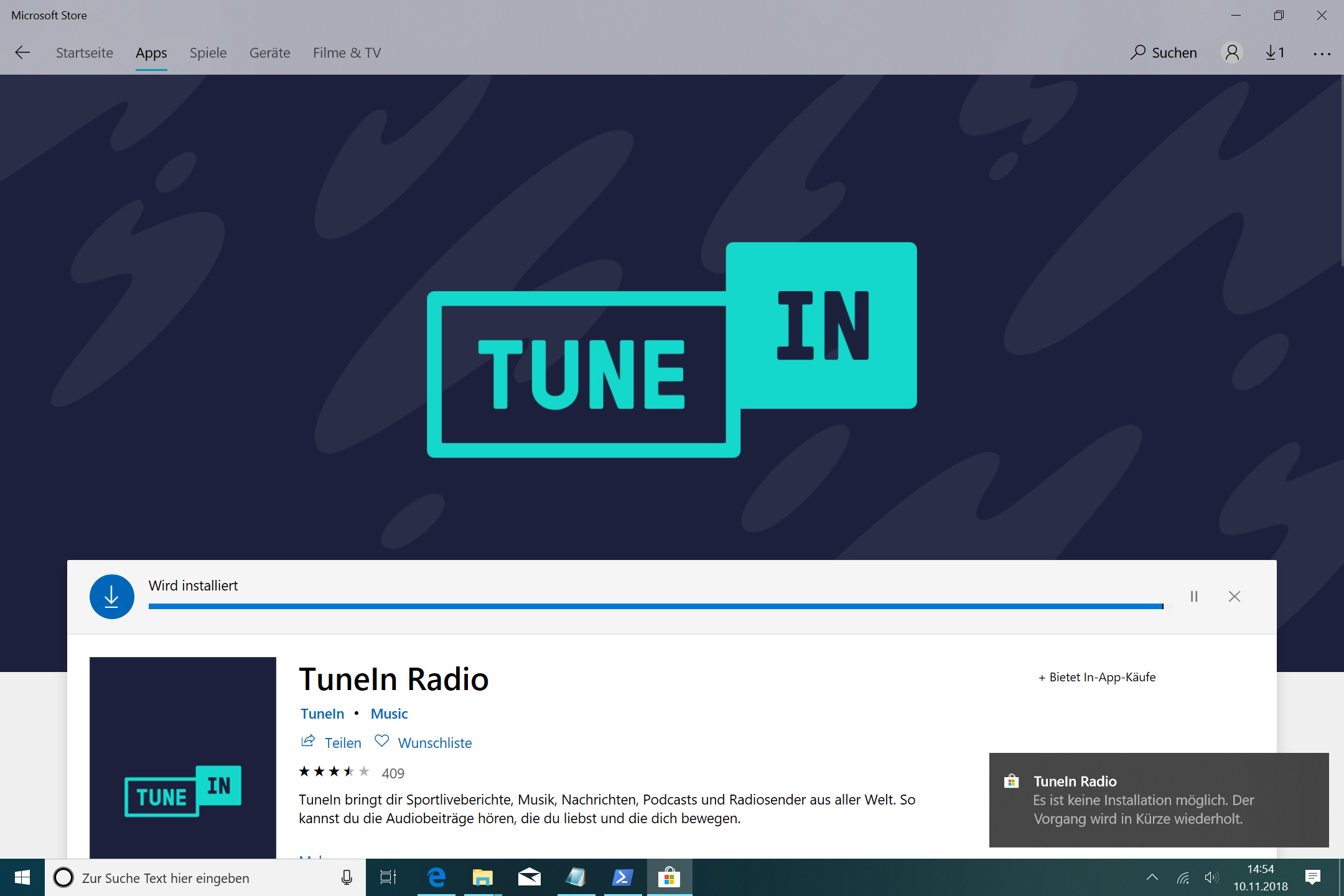
Task: Select the Apps tab
Action: (151, 53)
